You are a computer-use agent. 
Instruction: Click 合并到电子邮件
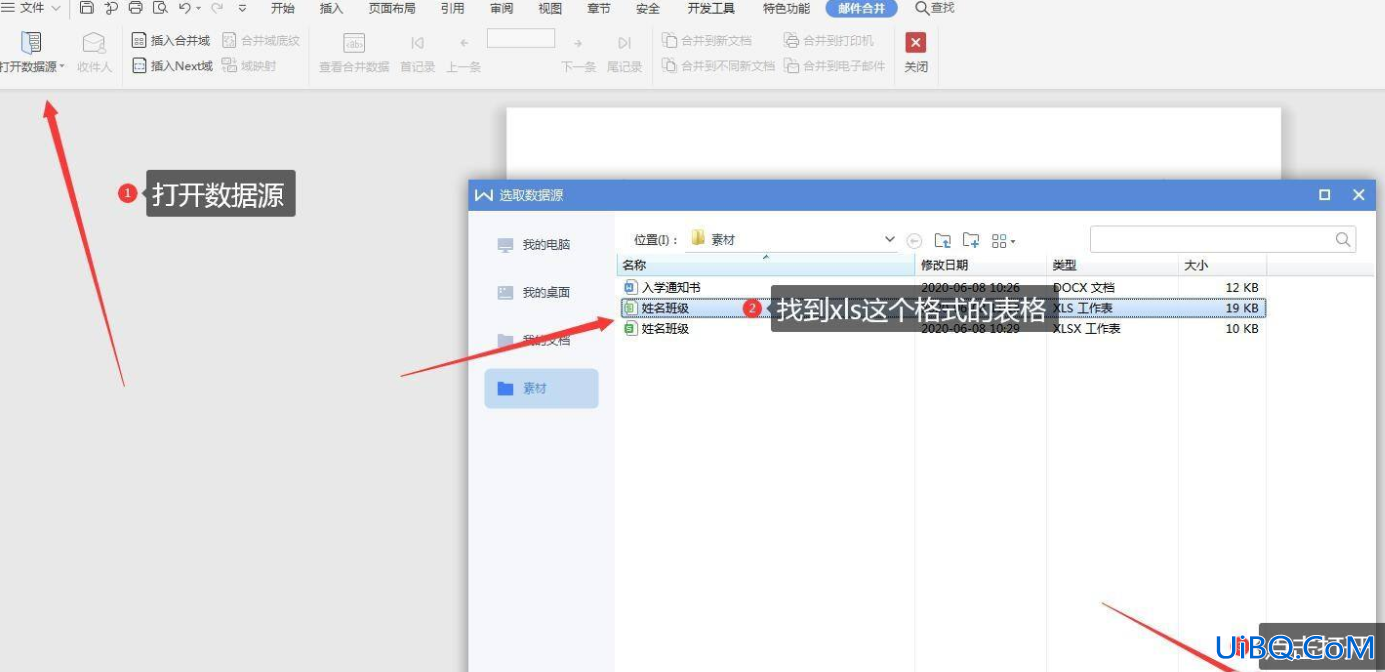pyautogui.click(x=835, y=66)
